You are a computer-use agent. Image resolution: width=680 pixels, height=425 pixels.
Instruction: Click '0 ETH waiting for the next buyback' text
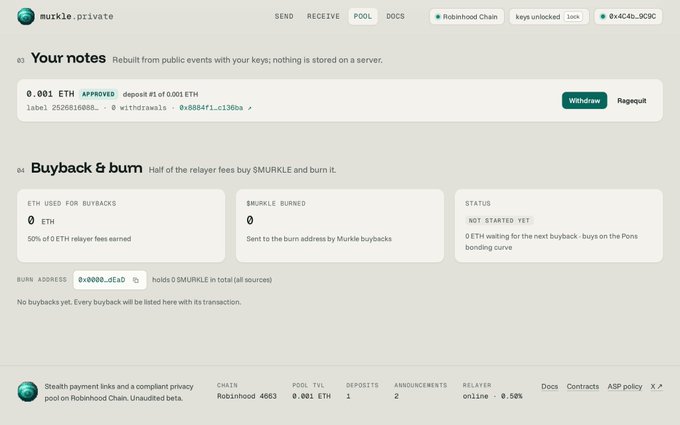[521, 236]
